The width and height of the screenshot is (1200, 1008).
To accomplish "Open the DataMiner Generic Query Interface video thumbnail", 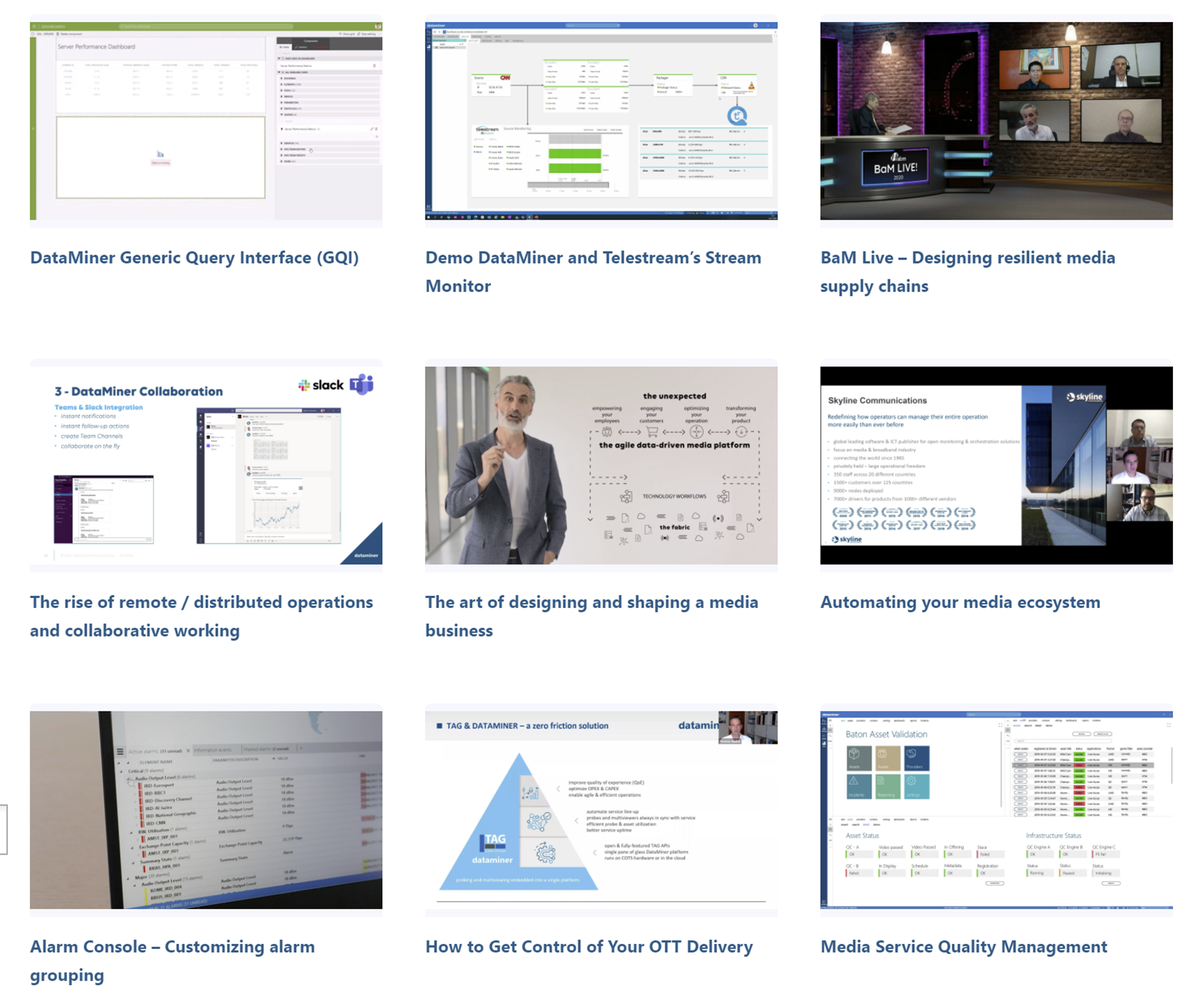I will [x=206, y=120].
